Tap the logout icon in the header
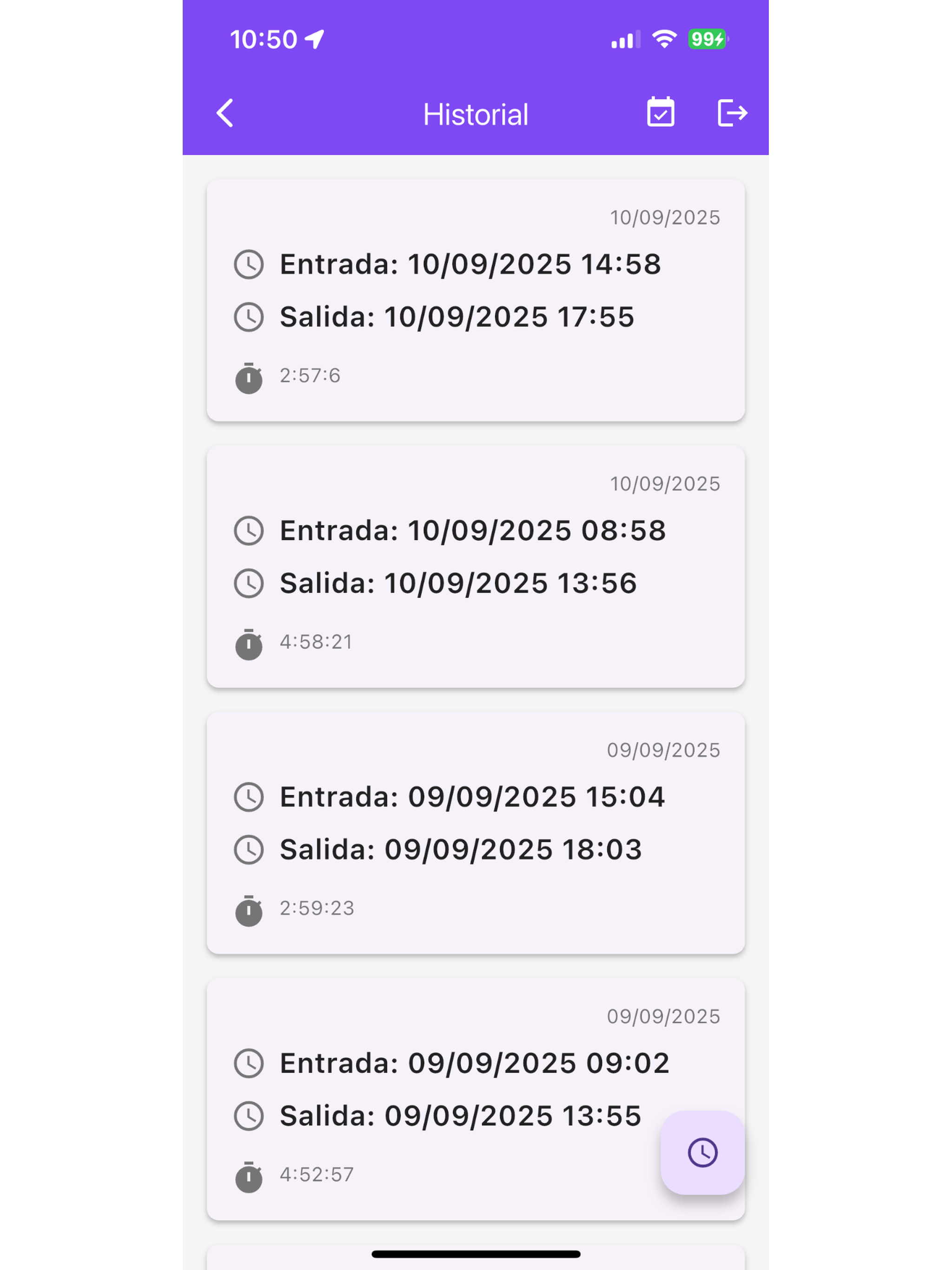Image resolution: width=952 pixels, height=1270 pixels. tap(732, 112)
